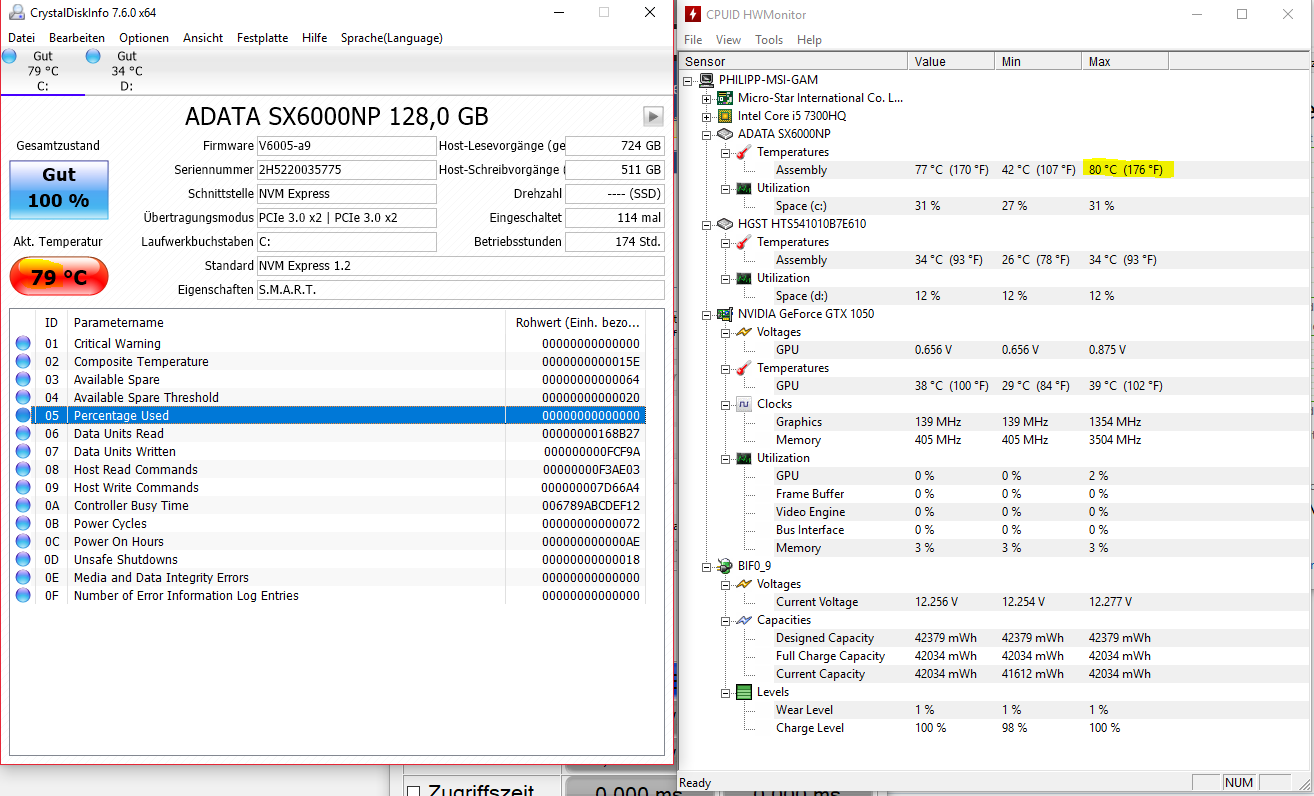This screenshot has width=1314, height=796.
Task: Collapse the ADATA SX6000NP node in HWMonitor
Action: 707,134
